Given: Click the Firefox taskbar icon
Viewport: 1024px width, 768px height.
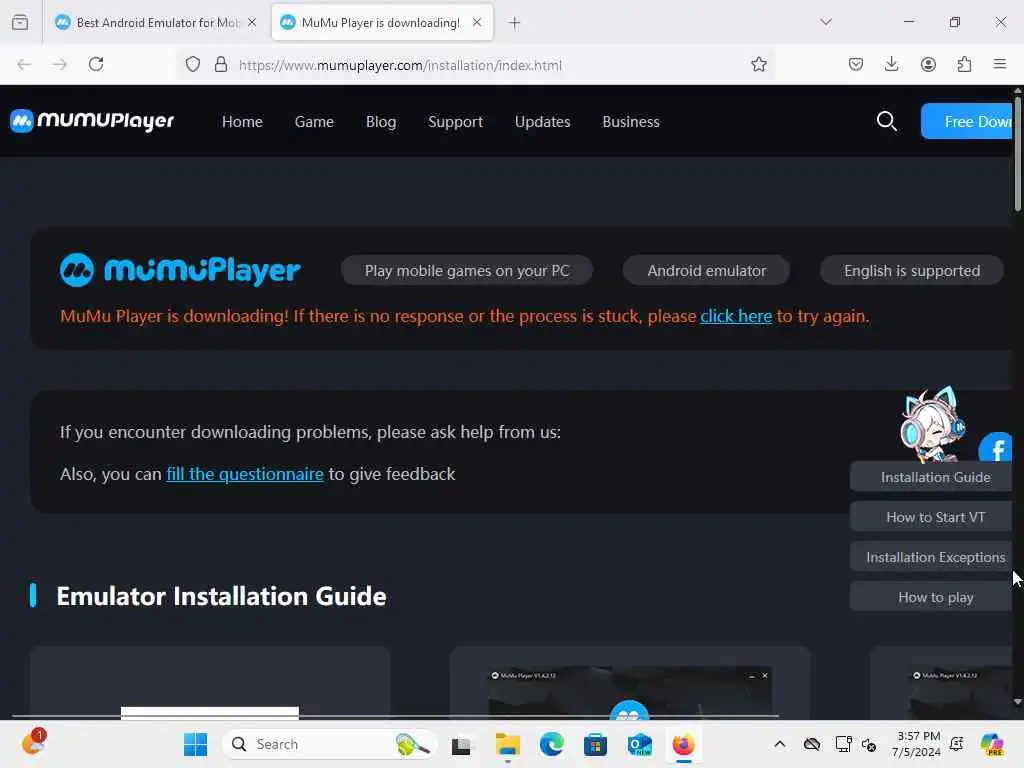Looking at the screenshot, I should [x=683, y=744].
